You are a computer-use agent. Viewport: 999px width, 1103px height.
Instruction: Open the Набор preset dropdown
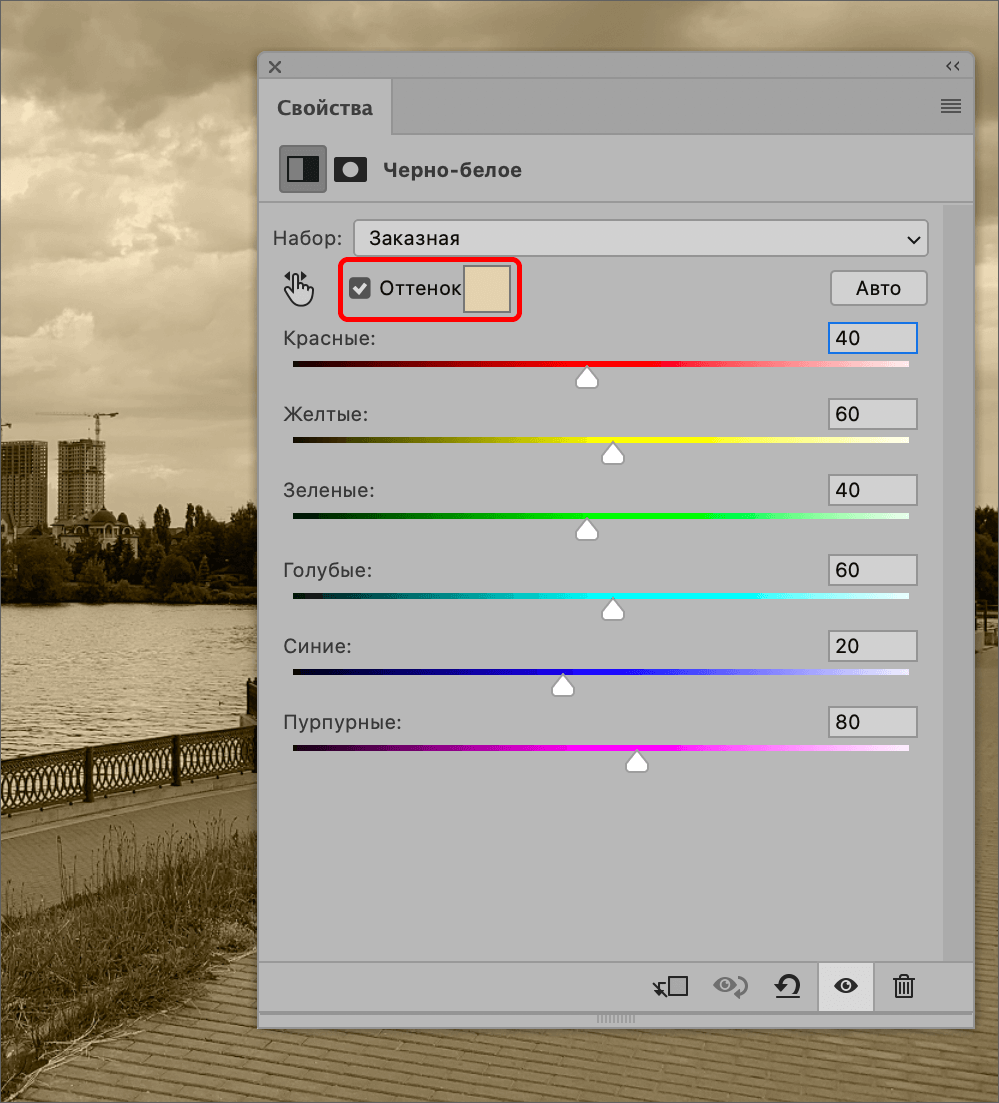640,239
